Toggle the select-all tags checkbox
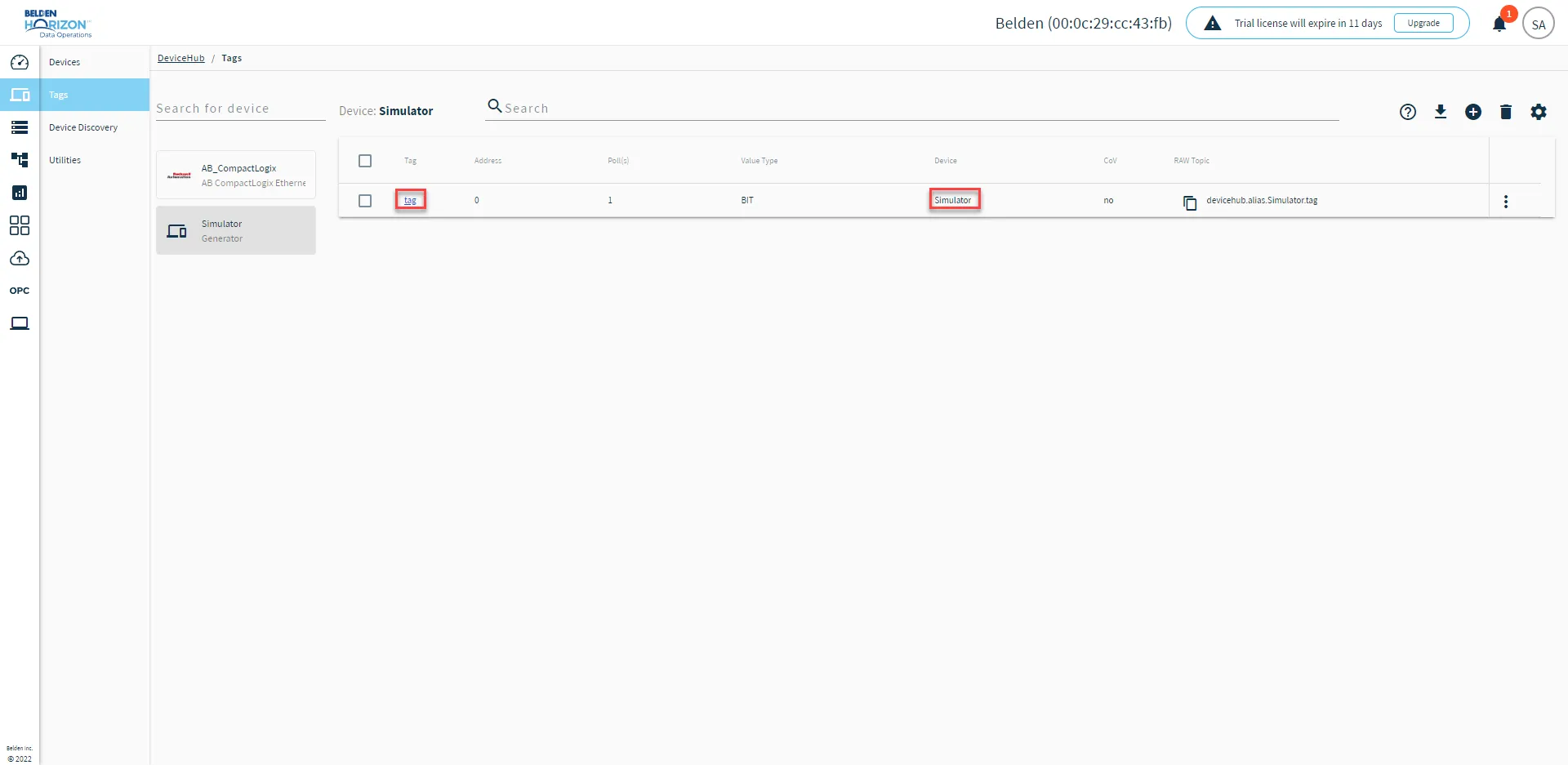 (365, 161)
